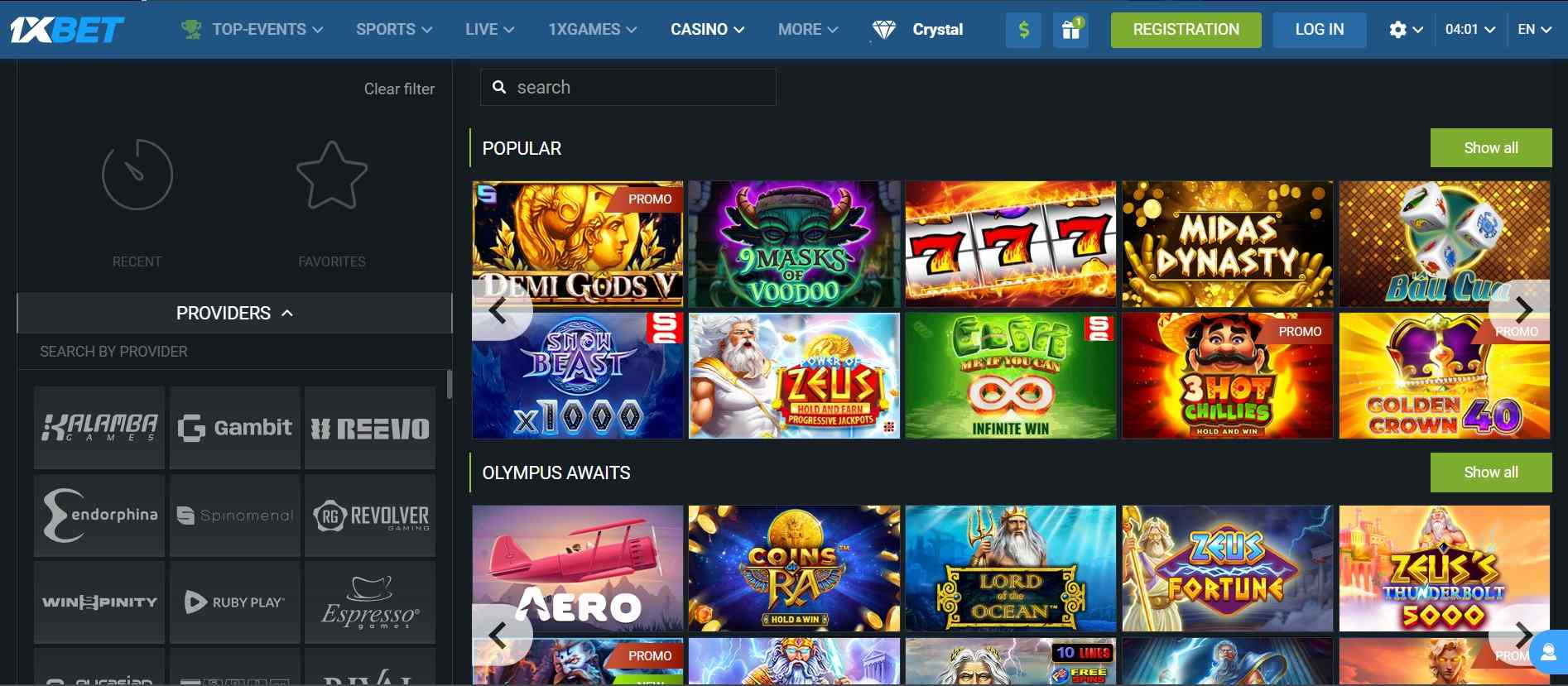Click the 1XBET logo
Image resolution: width=1568 pixels, height=686 pixels.
click(x=66, y=30)
